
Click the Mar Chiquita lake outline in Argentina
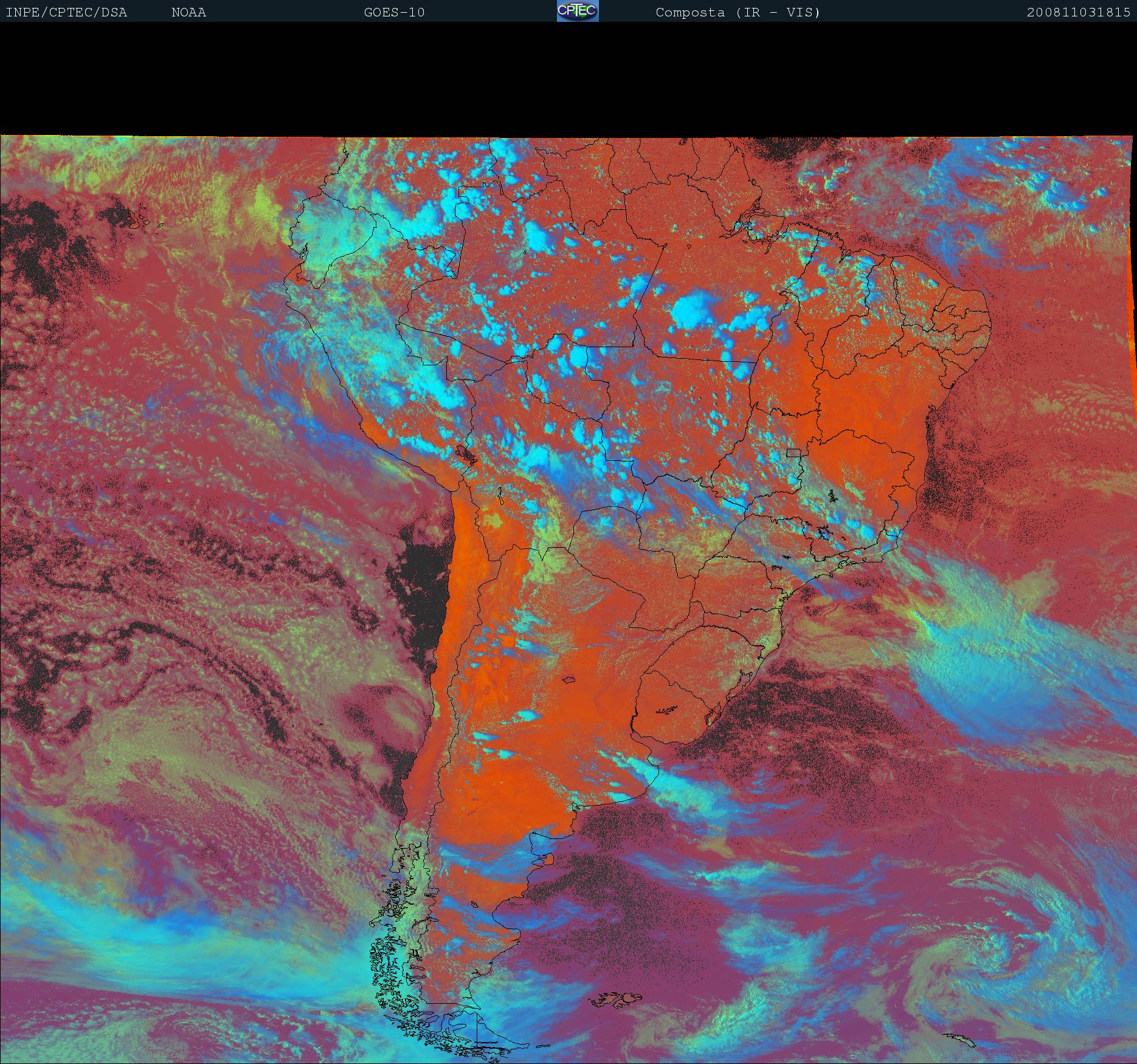[569, 680]
